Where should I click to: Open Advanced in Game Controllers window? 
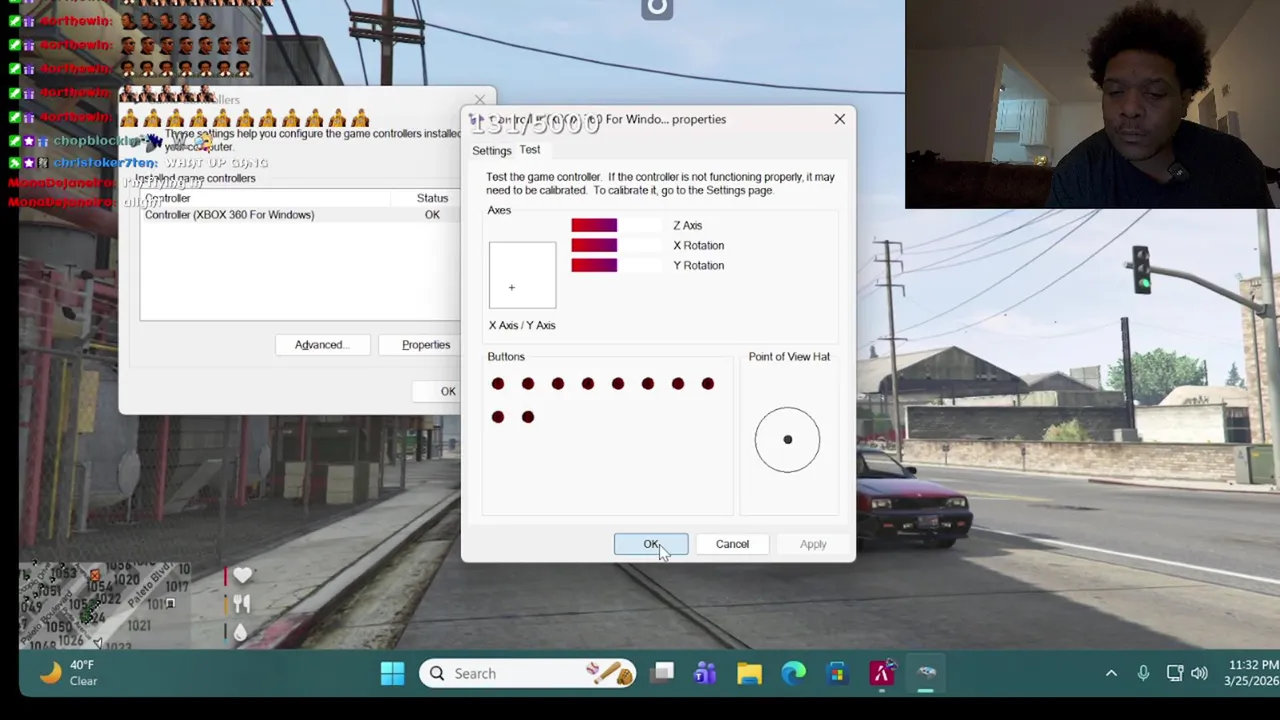coord(320,345)
